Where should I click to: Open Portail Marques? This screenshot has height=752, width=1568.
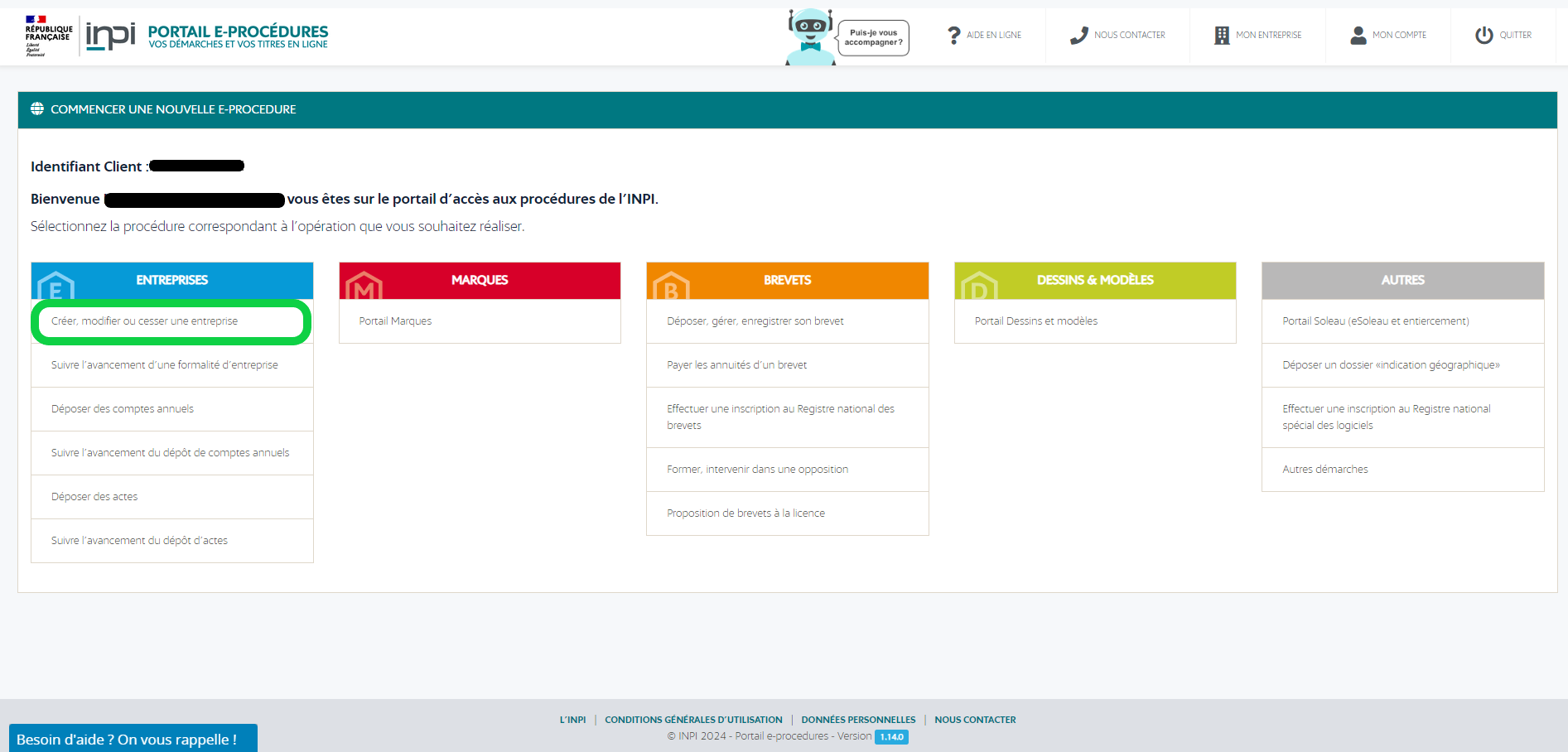point(480,321)
